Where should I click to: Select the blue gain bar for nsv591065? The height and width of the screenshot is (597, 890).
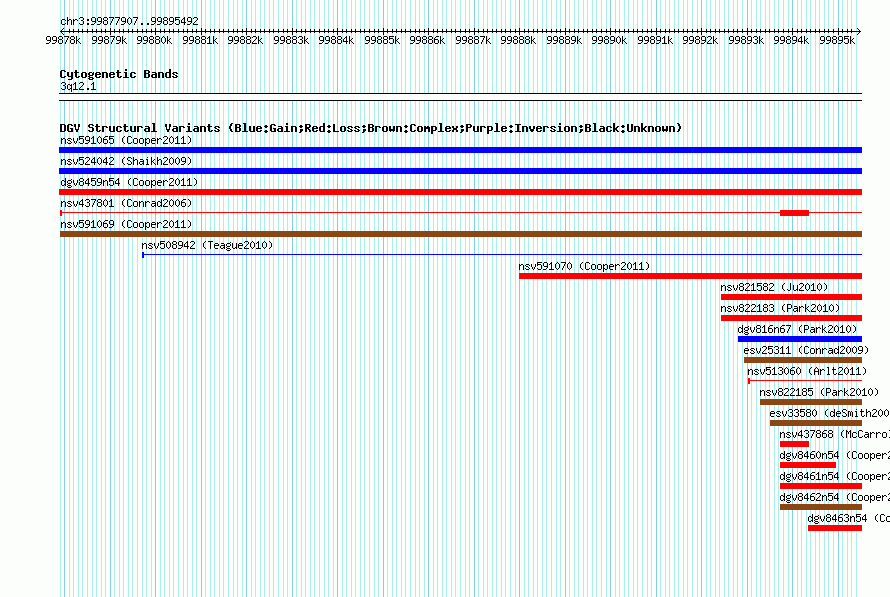tap(460, 150)
